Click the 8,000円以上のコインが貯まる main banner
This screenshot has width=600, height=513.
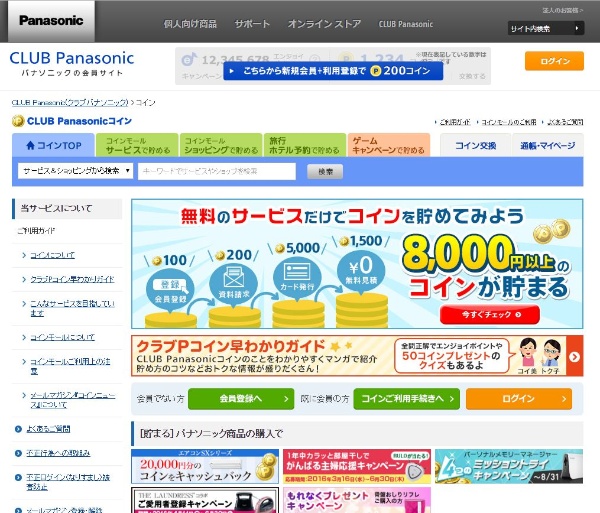pyautogui.click(x=357, y=264)
